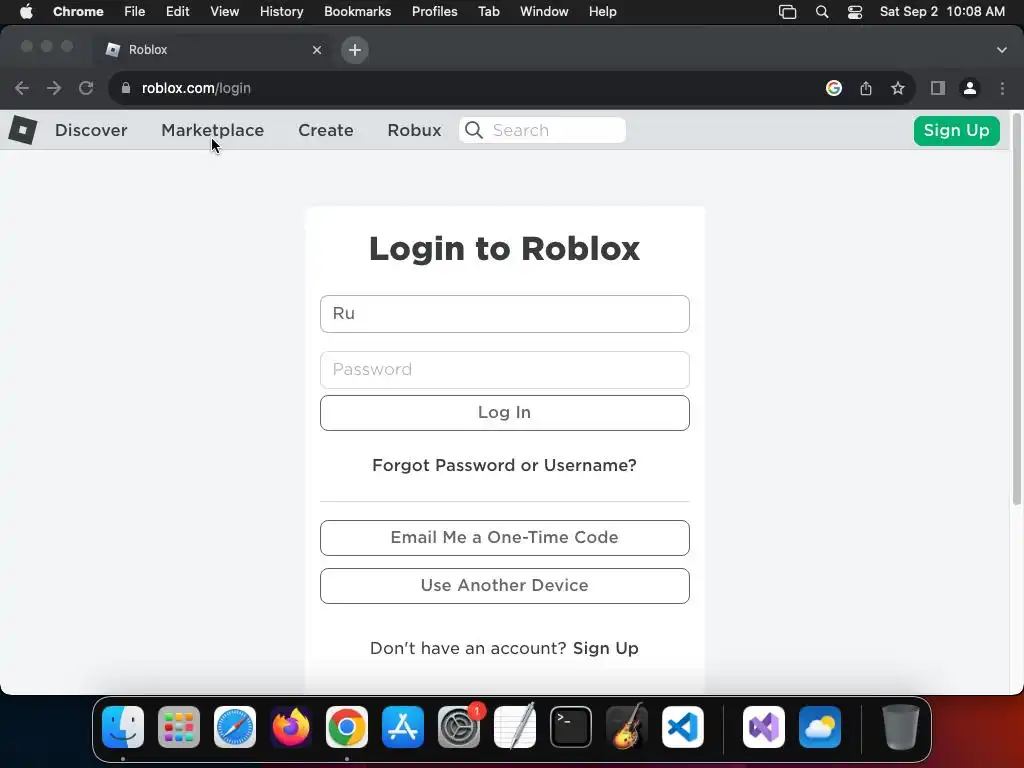Open App Store from the dock
This screenshot has width=1024, height=768.
(403, 727)
